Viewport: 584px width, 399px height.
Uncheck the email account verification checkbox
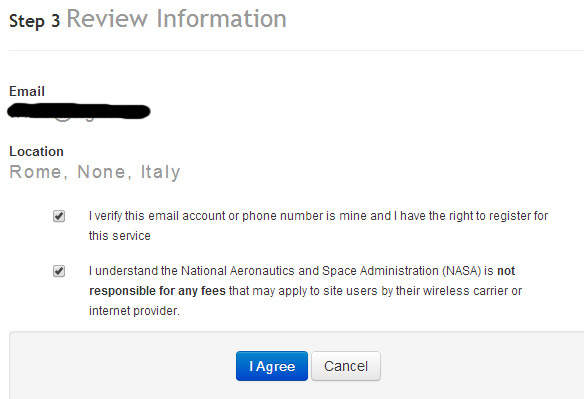[x=59, y=216]
